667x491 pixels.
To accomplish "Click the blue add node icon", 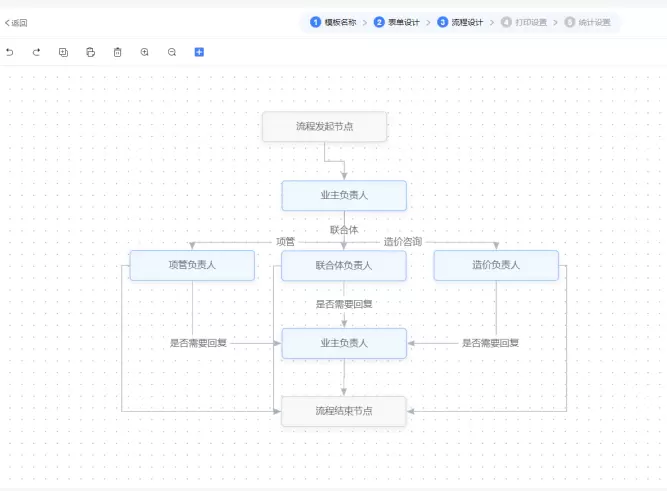I will [x=199, y=52].
